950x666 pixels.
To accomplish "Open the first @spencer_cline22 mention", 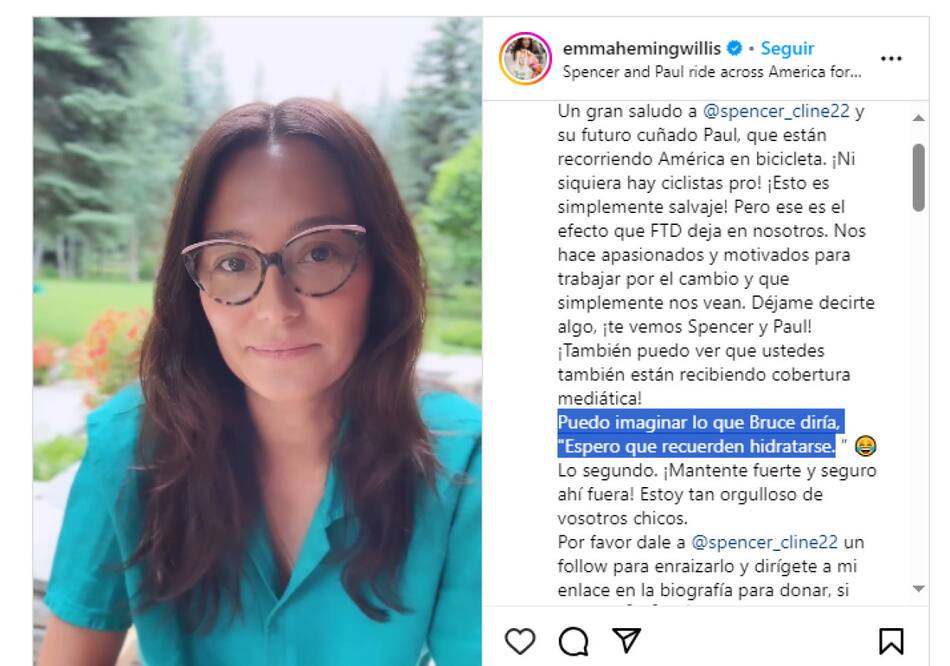I will click(x=776, y=112).
